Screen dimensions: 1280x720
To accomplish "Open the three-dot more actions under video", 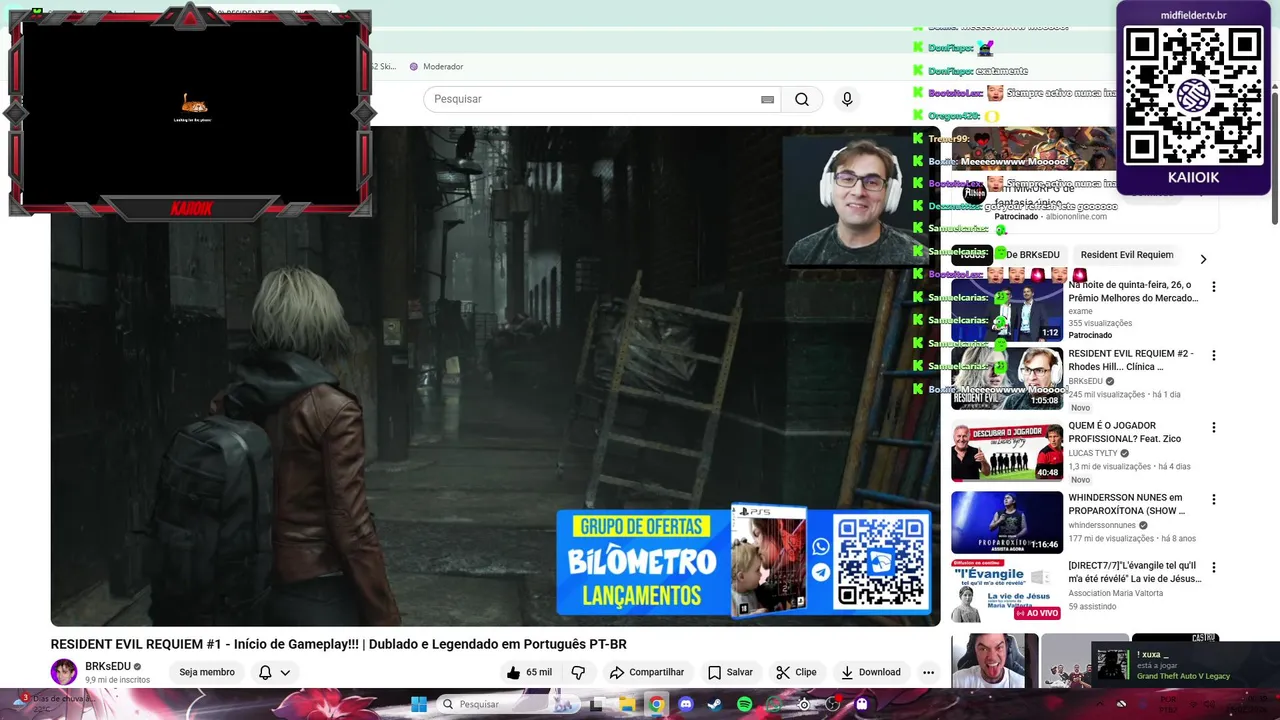I will click(928, 672).
